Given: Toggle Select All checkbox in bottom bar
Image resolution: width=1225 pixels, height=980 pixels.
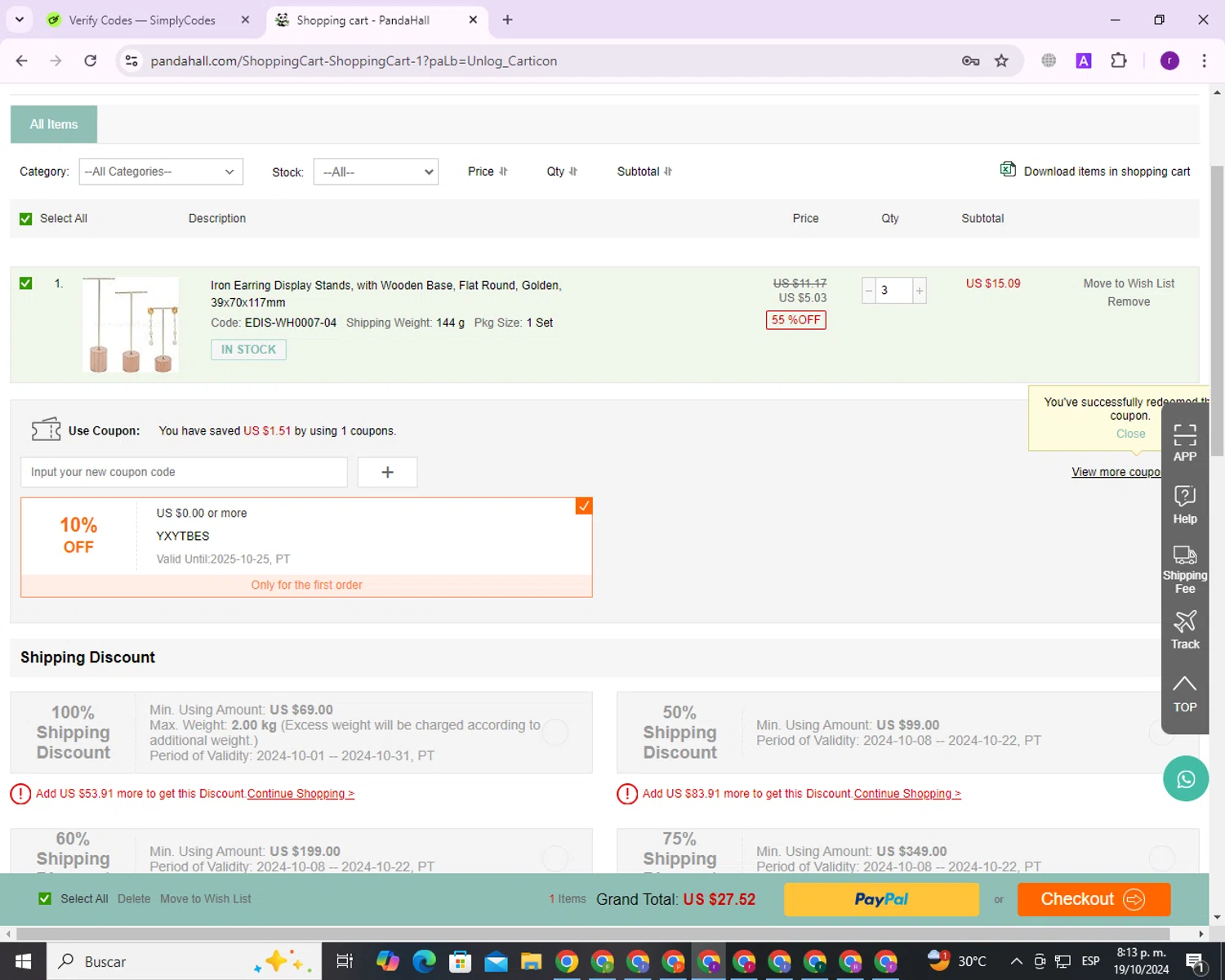Looking at the screenshot, I should coord(45,898).
